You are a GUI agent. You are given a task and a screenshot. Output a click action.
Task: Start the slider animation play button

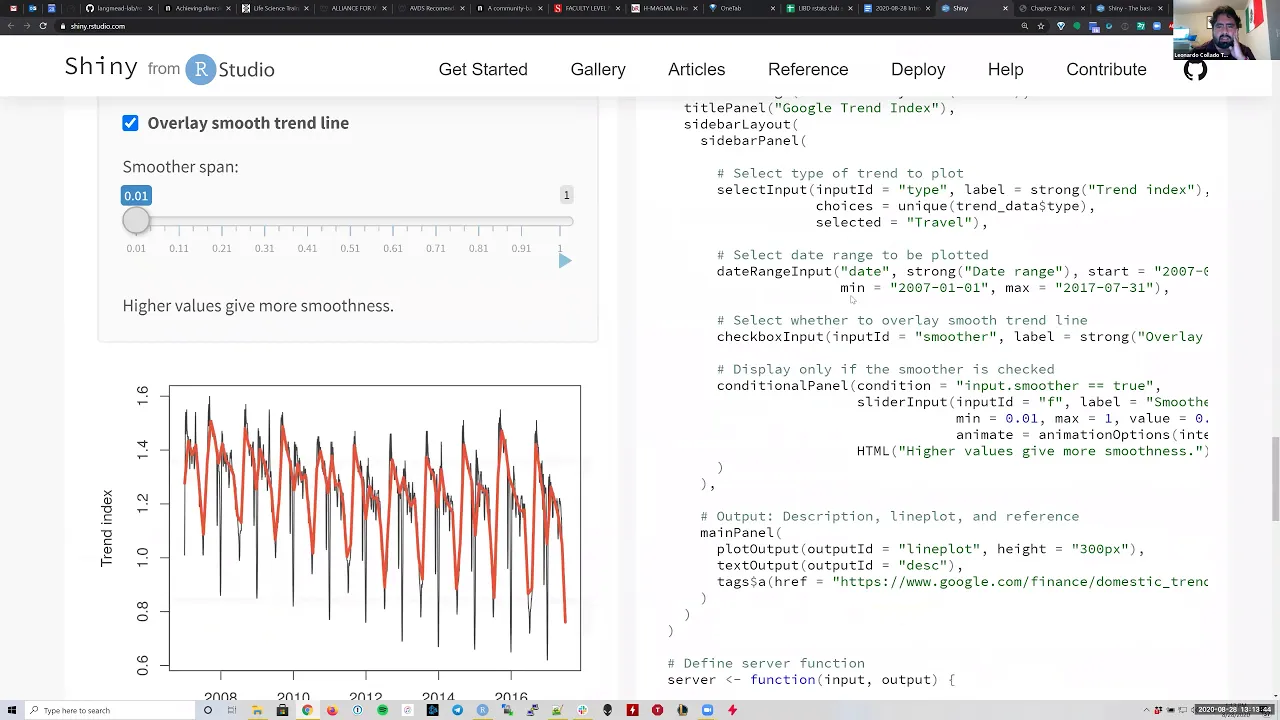click(565, 261)
